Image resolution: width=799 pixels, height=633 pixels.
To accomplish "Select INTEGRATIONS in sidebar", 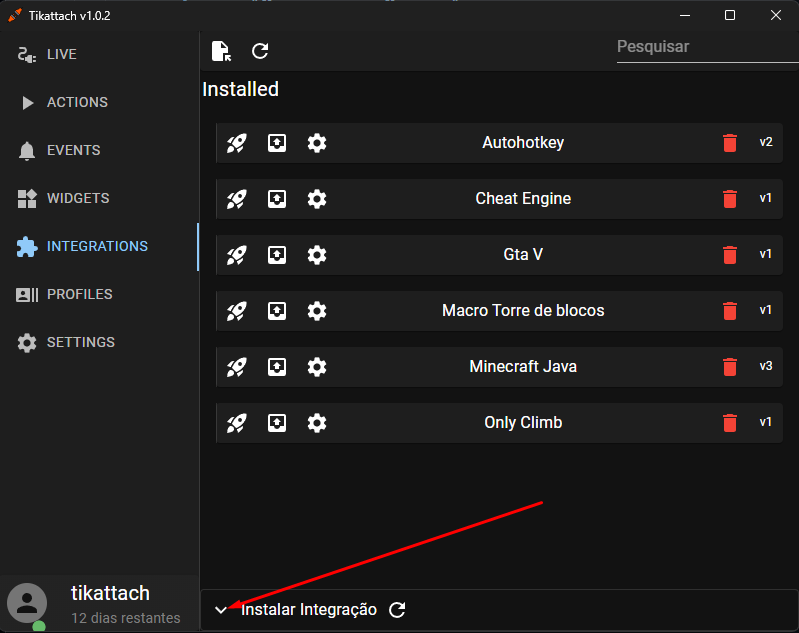I will pyautogui.click(x=99, y=247).
